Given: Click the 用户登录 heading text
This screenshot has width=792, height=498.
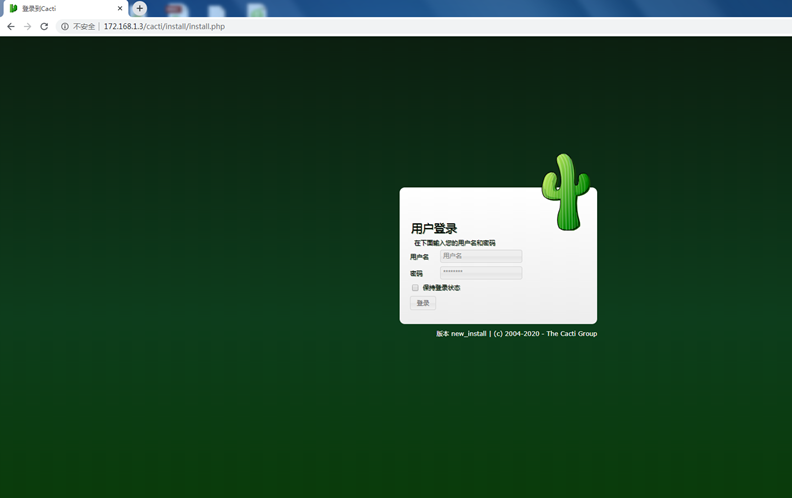Looking at the screenshot, I should pyautogui.click(x=434, y=228).
